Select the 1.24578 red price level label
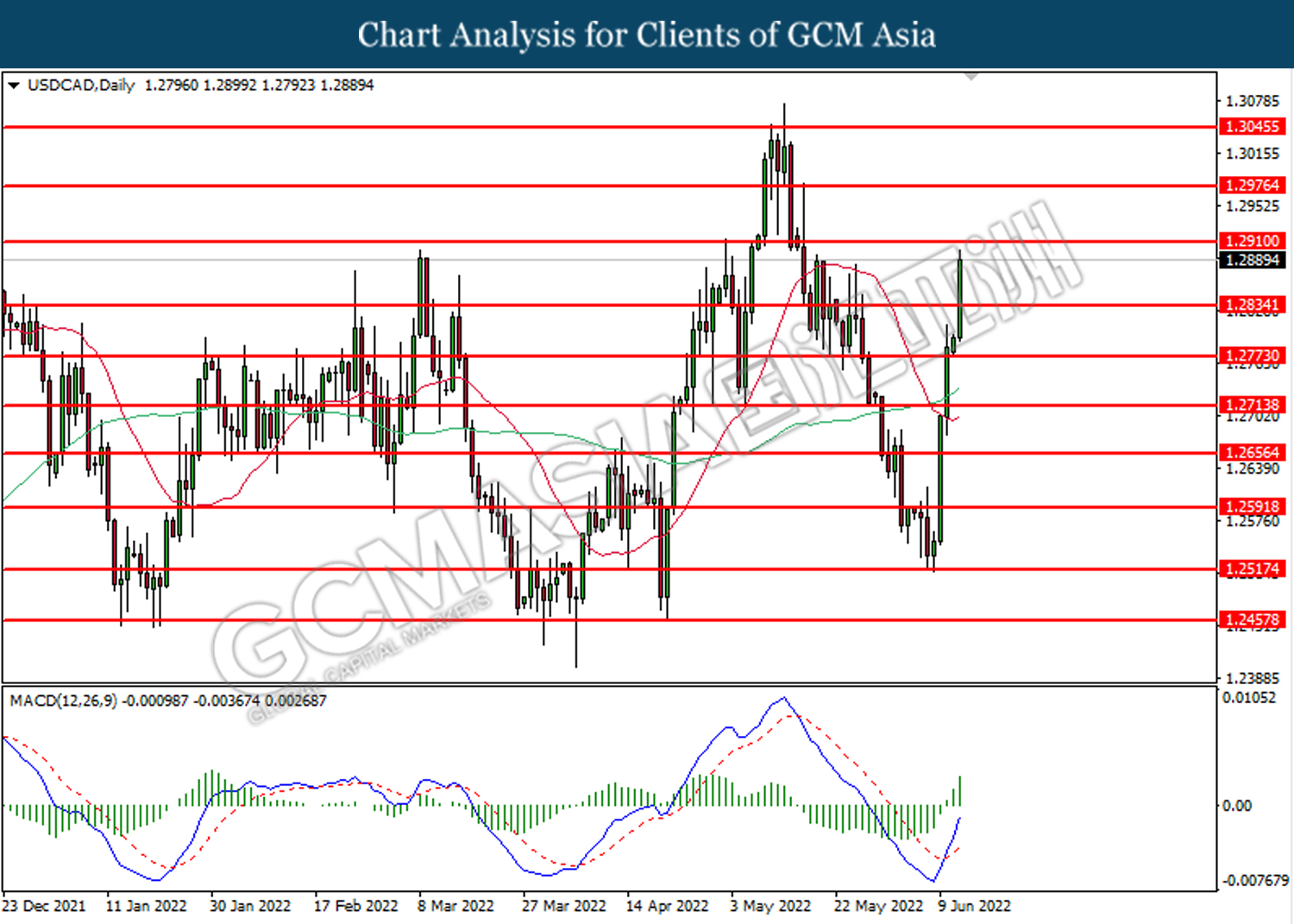This screenshot has height=924, width=1294. pos(1253,619)
